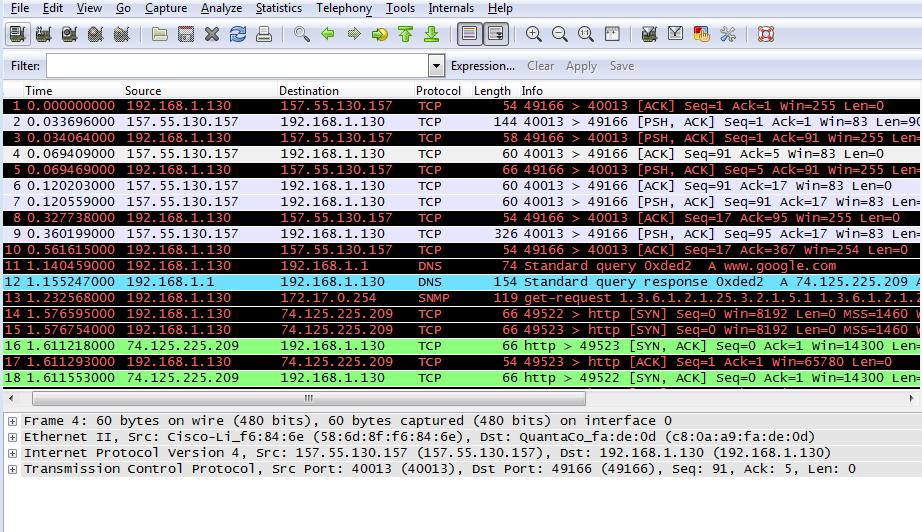Jump to the first packet icon
The width and height of the screenshot is (922, 532).
pyautogui.click(x=406, y=34)
